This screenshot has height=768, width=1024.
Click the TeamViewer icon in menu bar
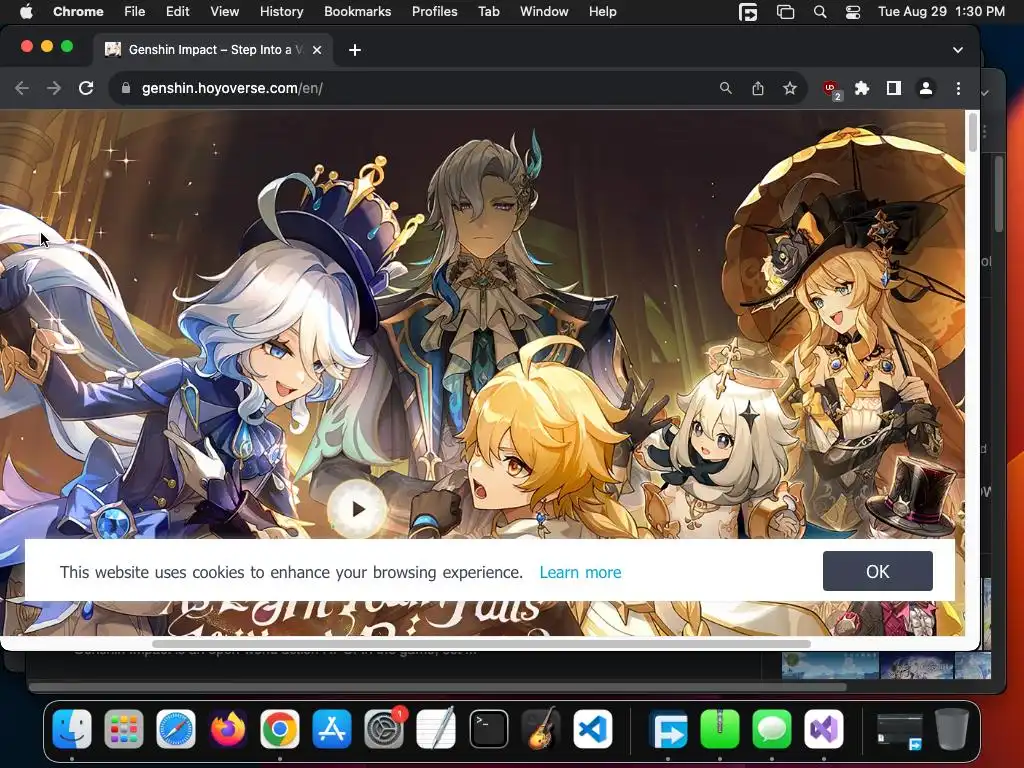pos(748,12)
